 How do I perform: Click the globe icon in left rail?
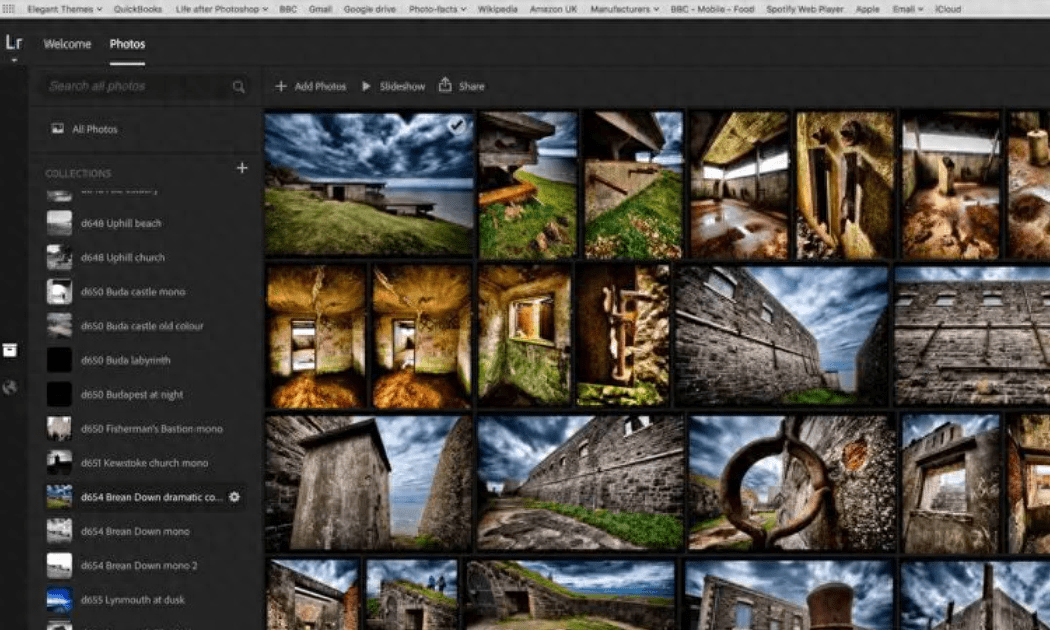pyautogui.click(x=10, y=387)
